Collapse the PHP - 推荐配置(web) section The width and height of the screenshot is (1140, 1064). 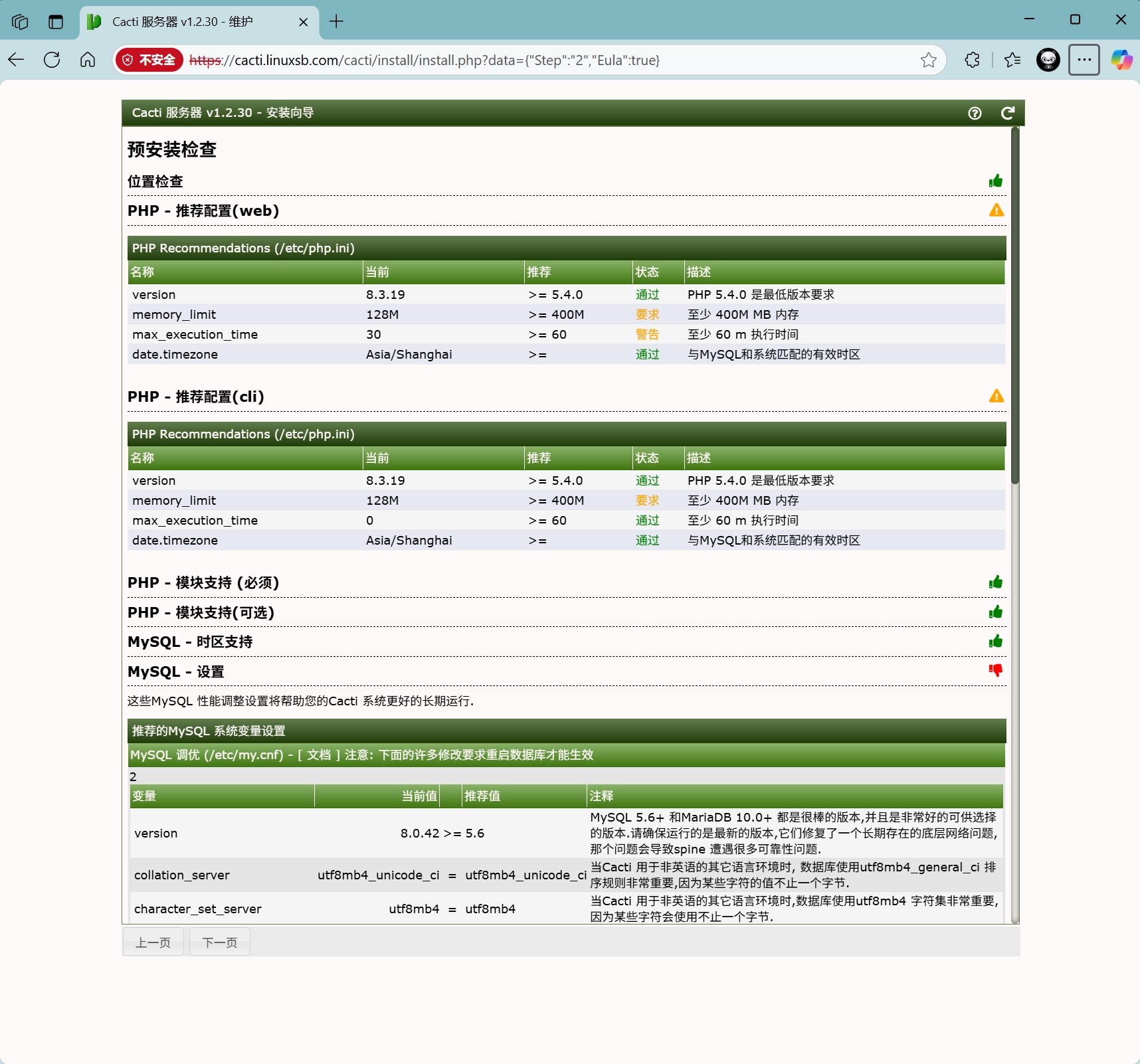point(203,211)
